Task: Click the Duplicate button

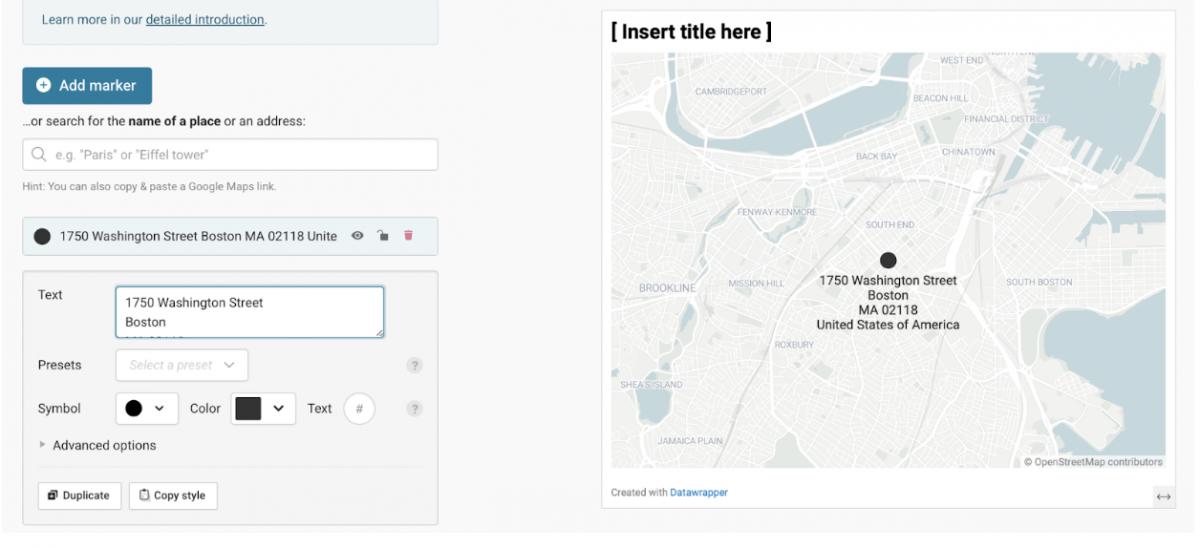Action: click(80, 496)
